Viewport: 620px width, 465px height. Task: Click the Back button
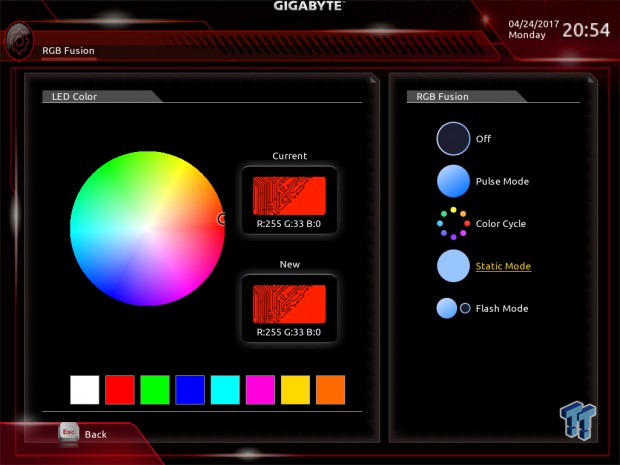[96, 434]
